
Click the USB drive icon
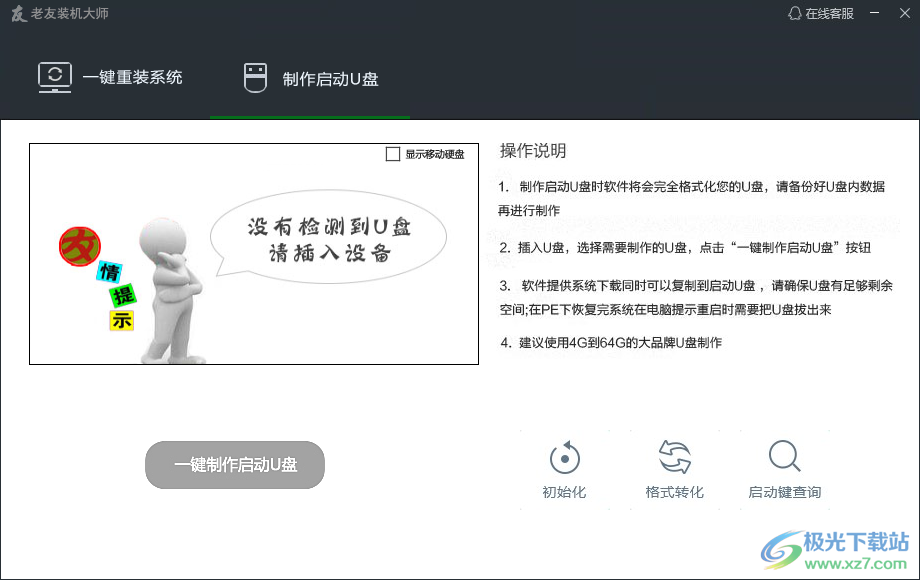coord(255,78)
